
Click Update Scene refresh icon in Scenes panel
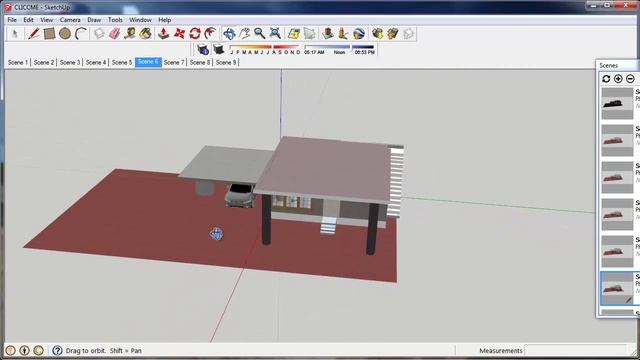[606, 79]
